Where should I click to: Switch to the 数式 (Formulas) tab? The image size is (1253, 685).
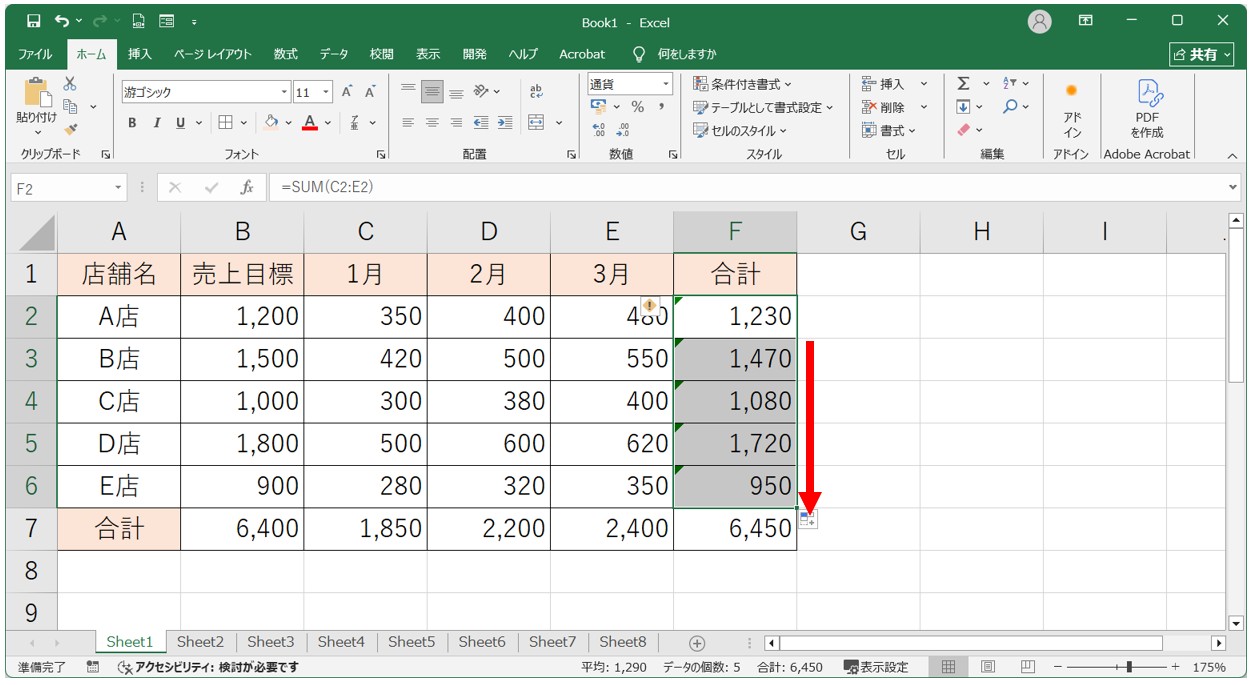[286, 54]
